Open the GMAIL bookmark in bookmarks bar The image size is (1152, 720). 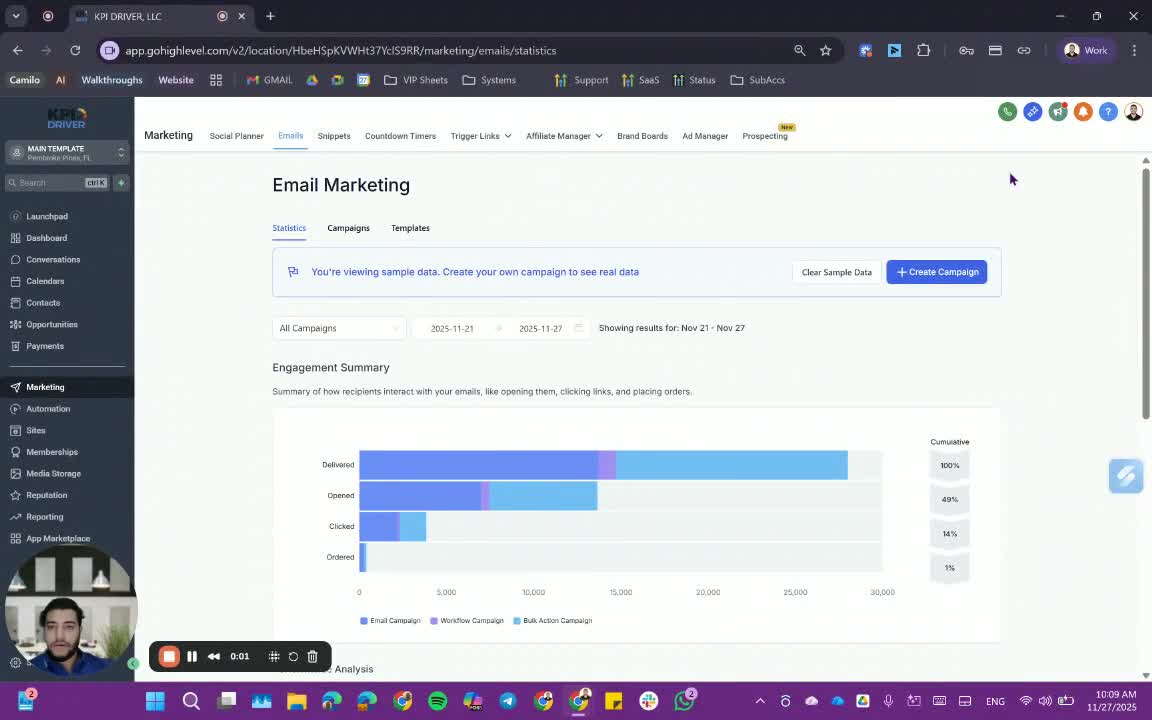[269, 80]
